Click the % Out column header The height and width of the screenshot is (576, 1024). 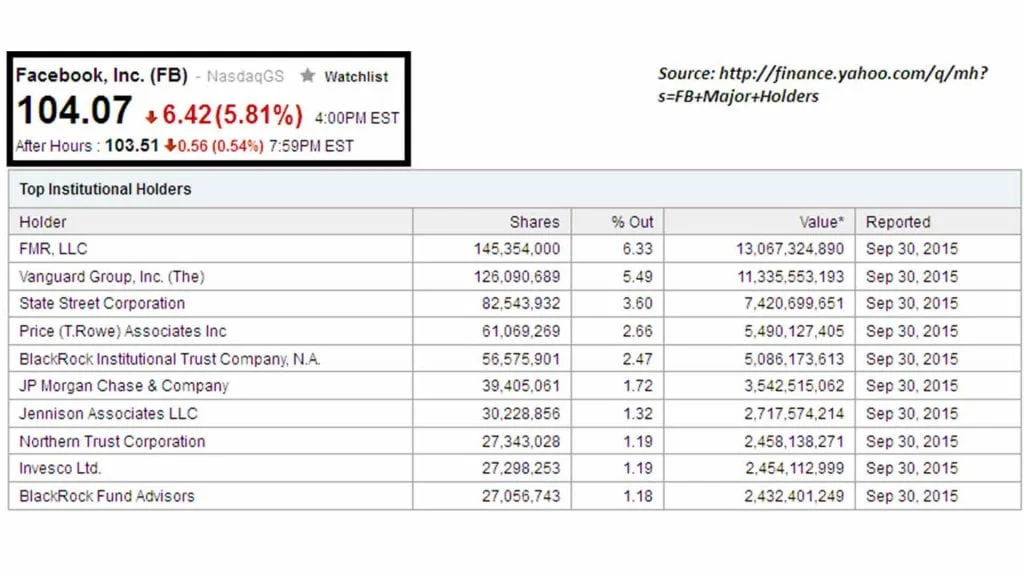(632, 222)
